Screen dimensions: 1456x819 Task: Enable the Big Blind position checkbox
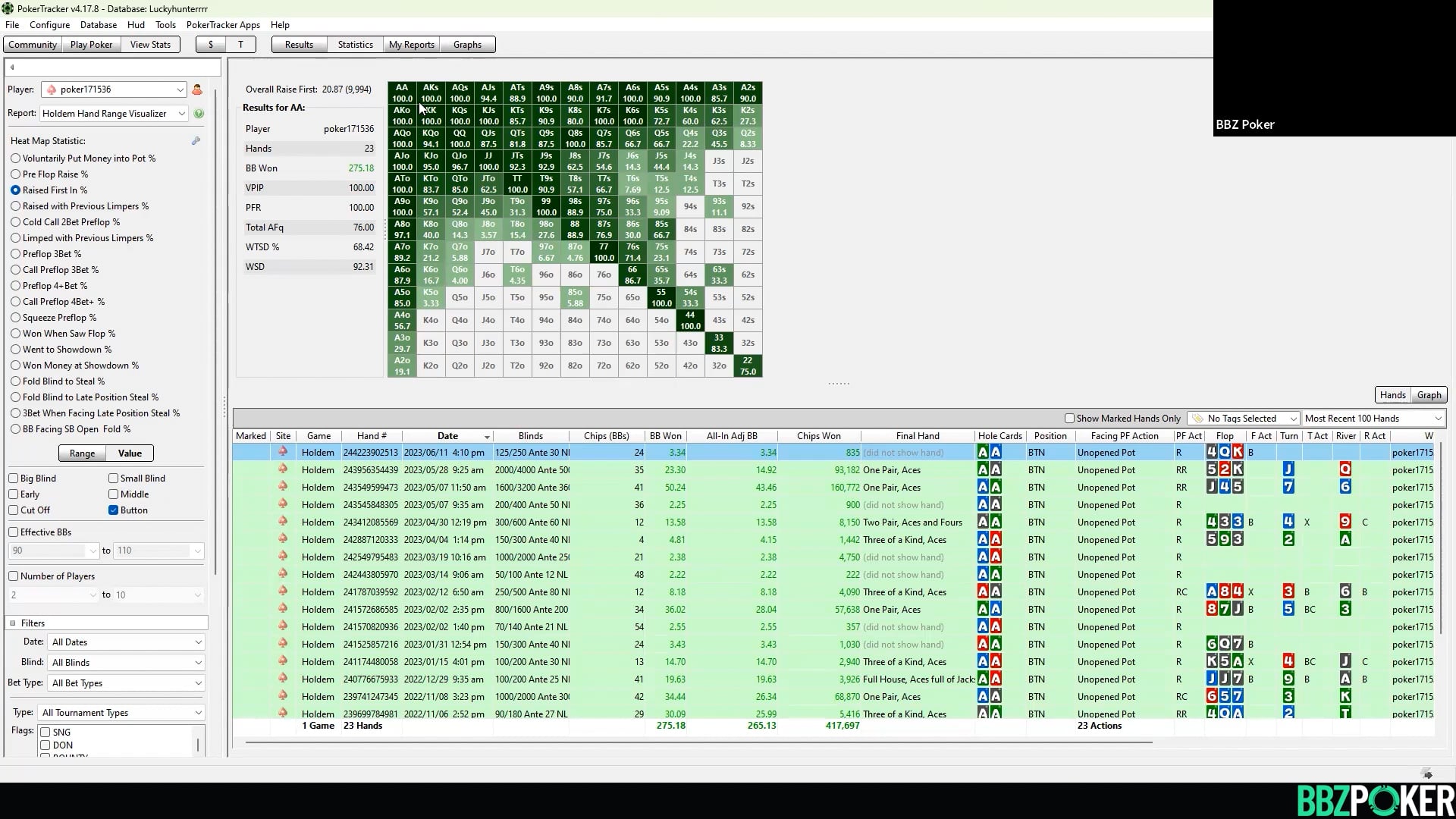(x=14, y=479)
